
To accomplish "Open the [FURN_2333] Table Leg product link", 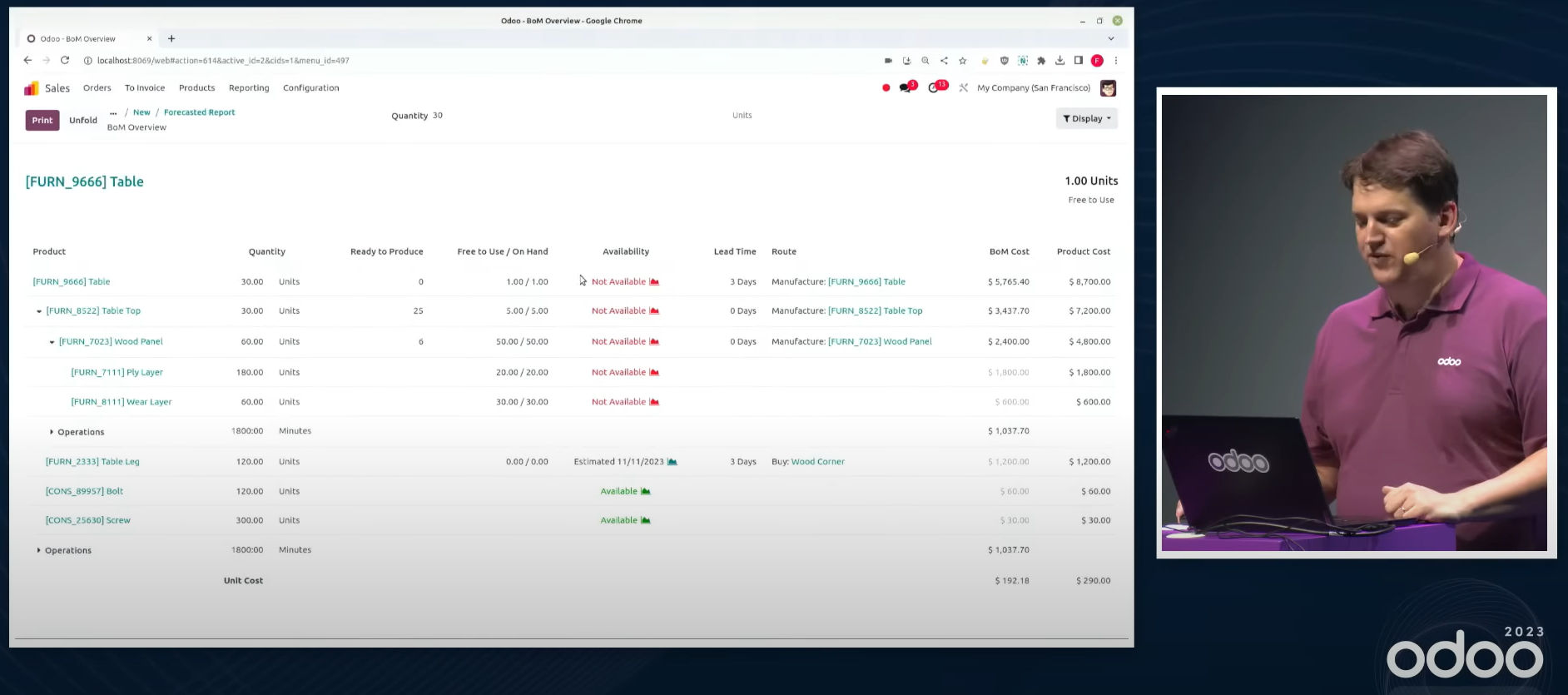I will click(x=92, y=462).
